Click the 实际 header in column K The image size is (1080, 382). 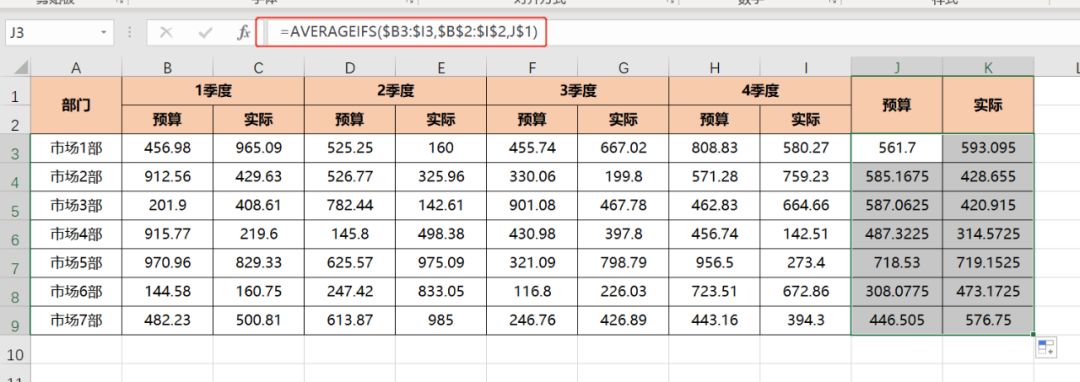click(x=988, y=105)
